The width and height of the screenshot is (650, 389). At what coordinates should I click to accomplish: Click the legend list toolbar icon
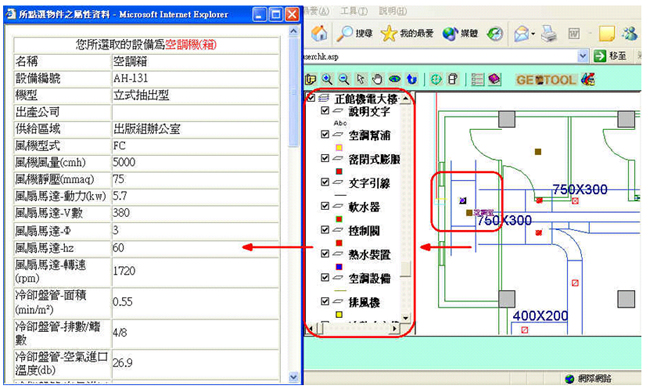tap(478, 79)
